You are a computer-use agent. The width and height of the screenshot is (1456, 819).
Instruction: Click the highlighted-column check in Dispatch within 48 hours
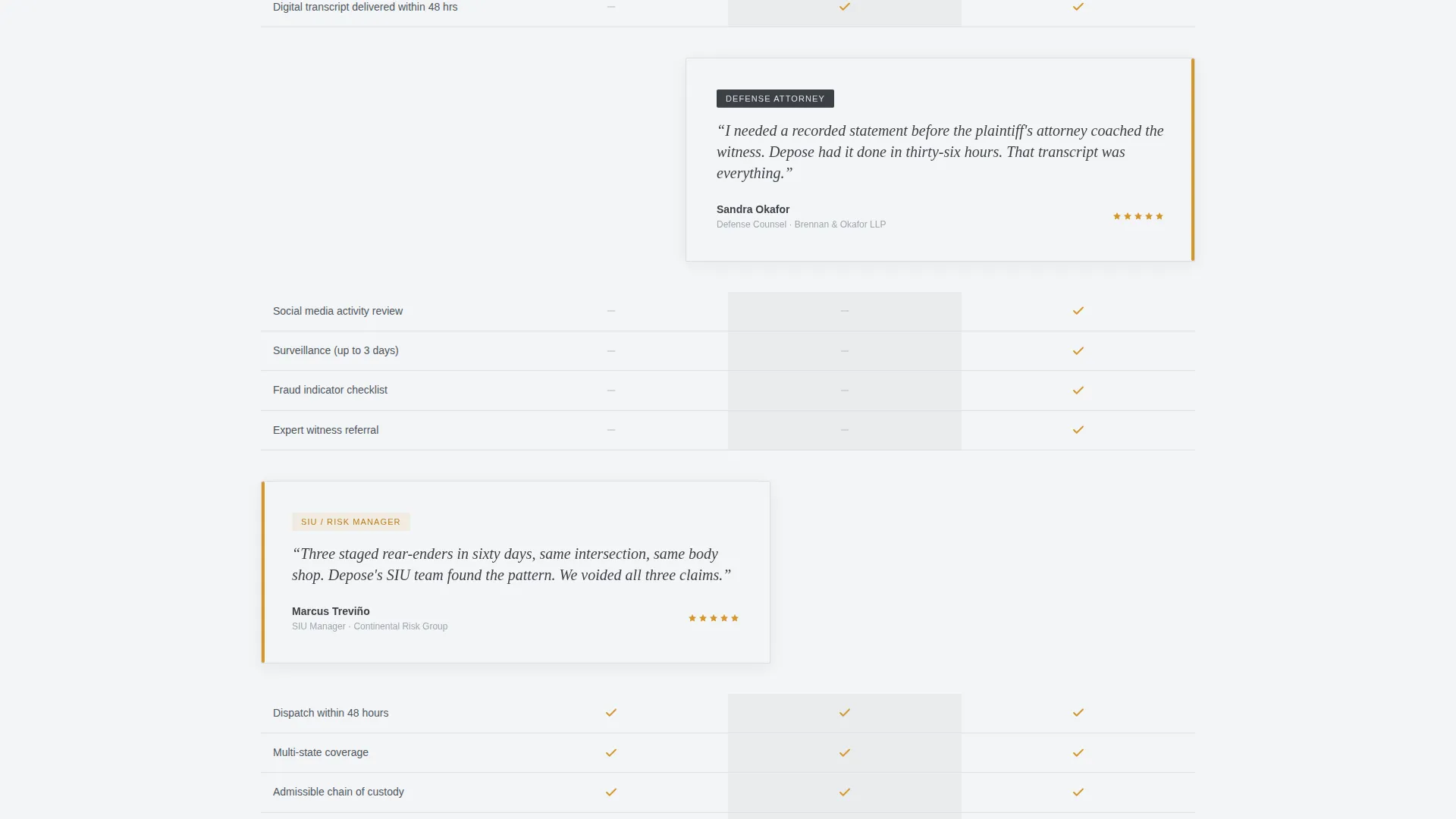pyautogui.click(x=844, y=713)
